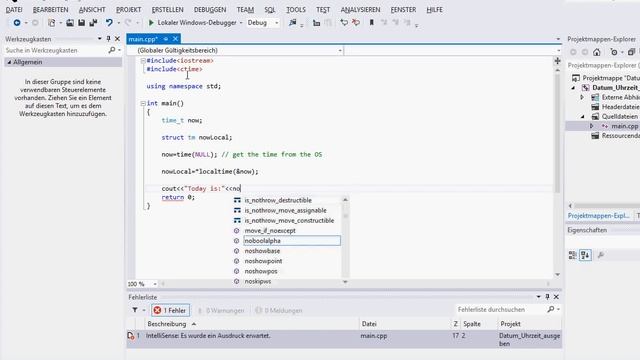
Task: Sort by the Beschreibung column header
Action: coord(167,324)
